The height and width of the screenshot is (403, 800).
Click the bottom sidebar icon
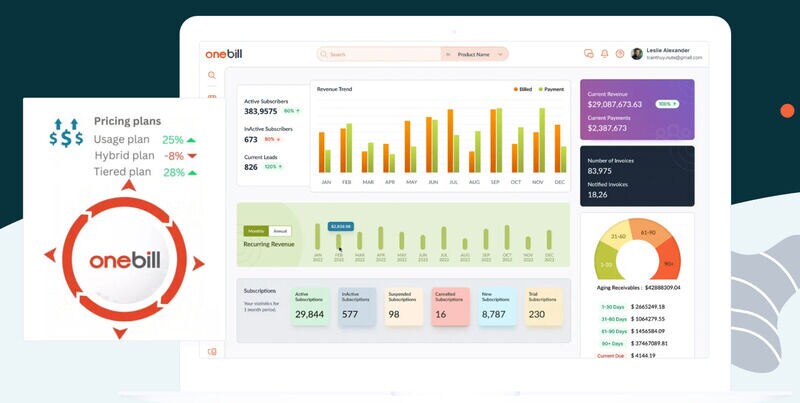pyautogui.click(x=212, y=352)
